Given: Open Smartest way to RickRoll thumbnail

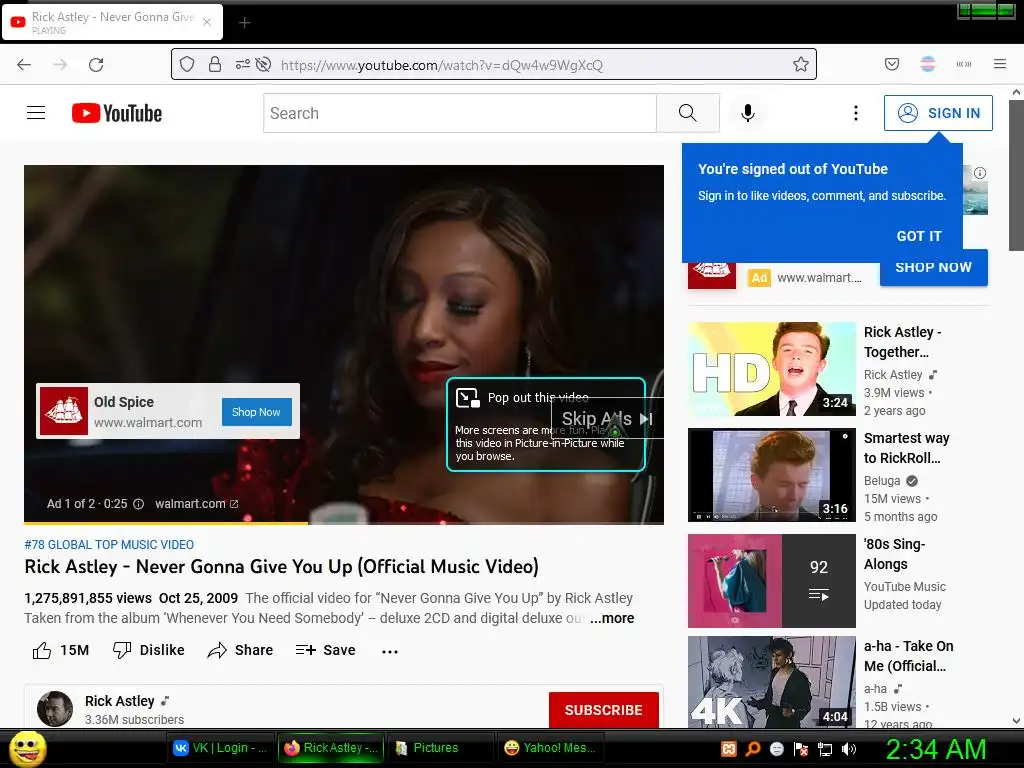Looking at the screenshot, I should 771,475.
